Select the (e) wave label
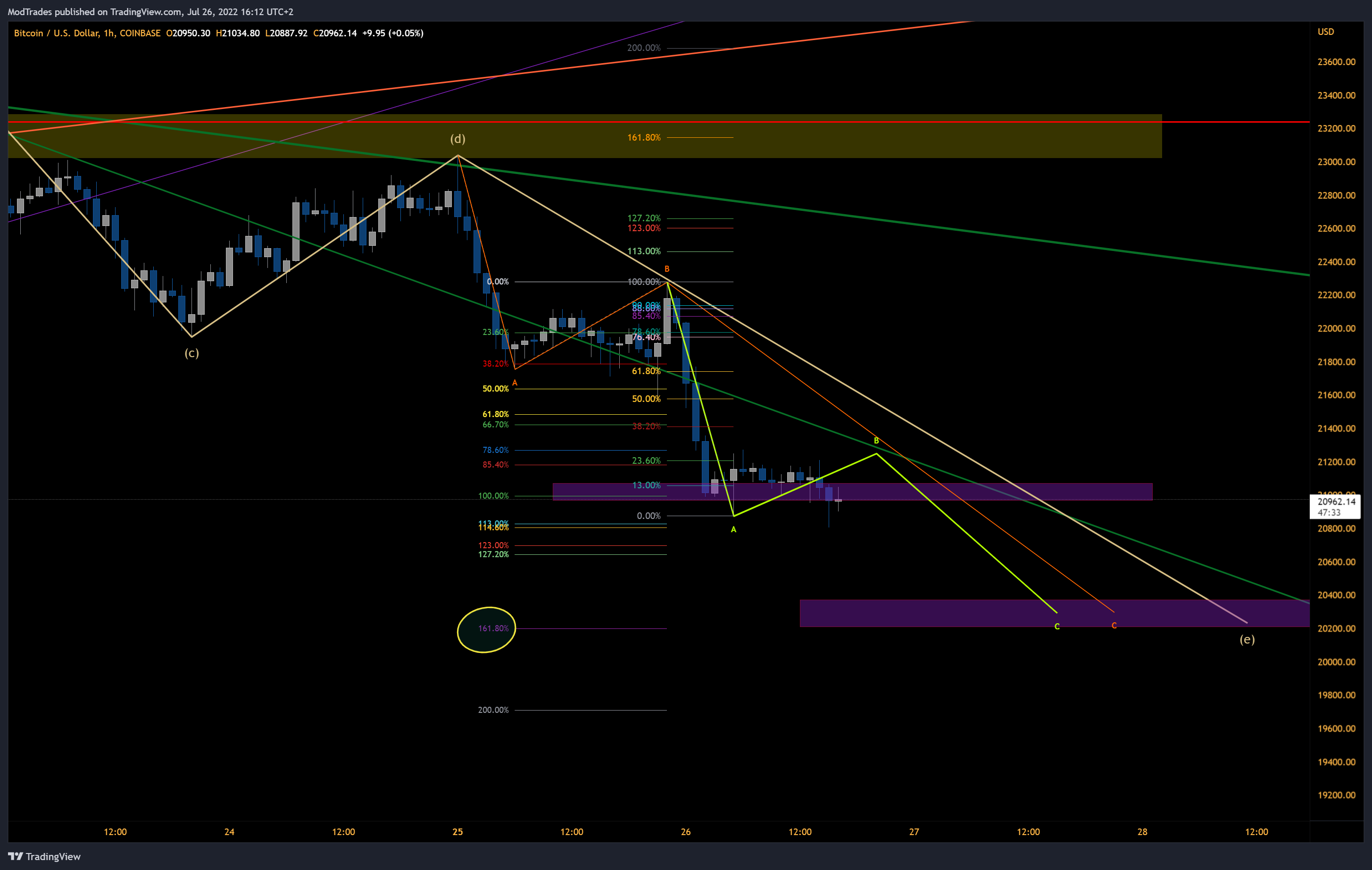Image resolution: width=1372 pixels, height=870 pixels. [1247, 639]
